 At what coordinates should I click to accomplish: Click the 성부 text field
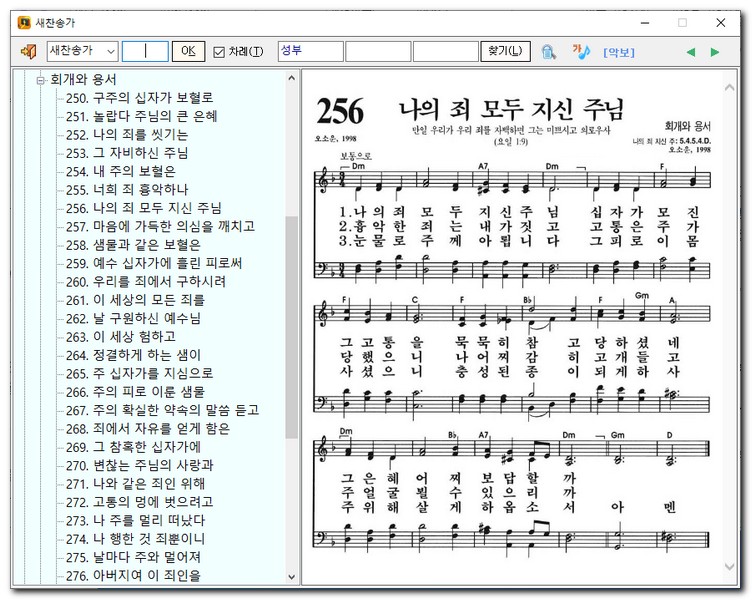pyautogui.click(x=310, y=51)
